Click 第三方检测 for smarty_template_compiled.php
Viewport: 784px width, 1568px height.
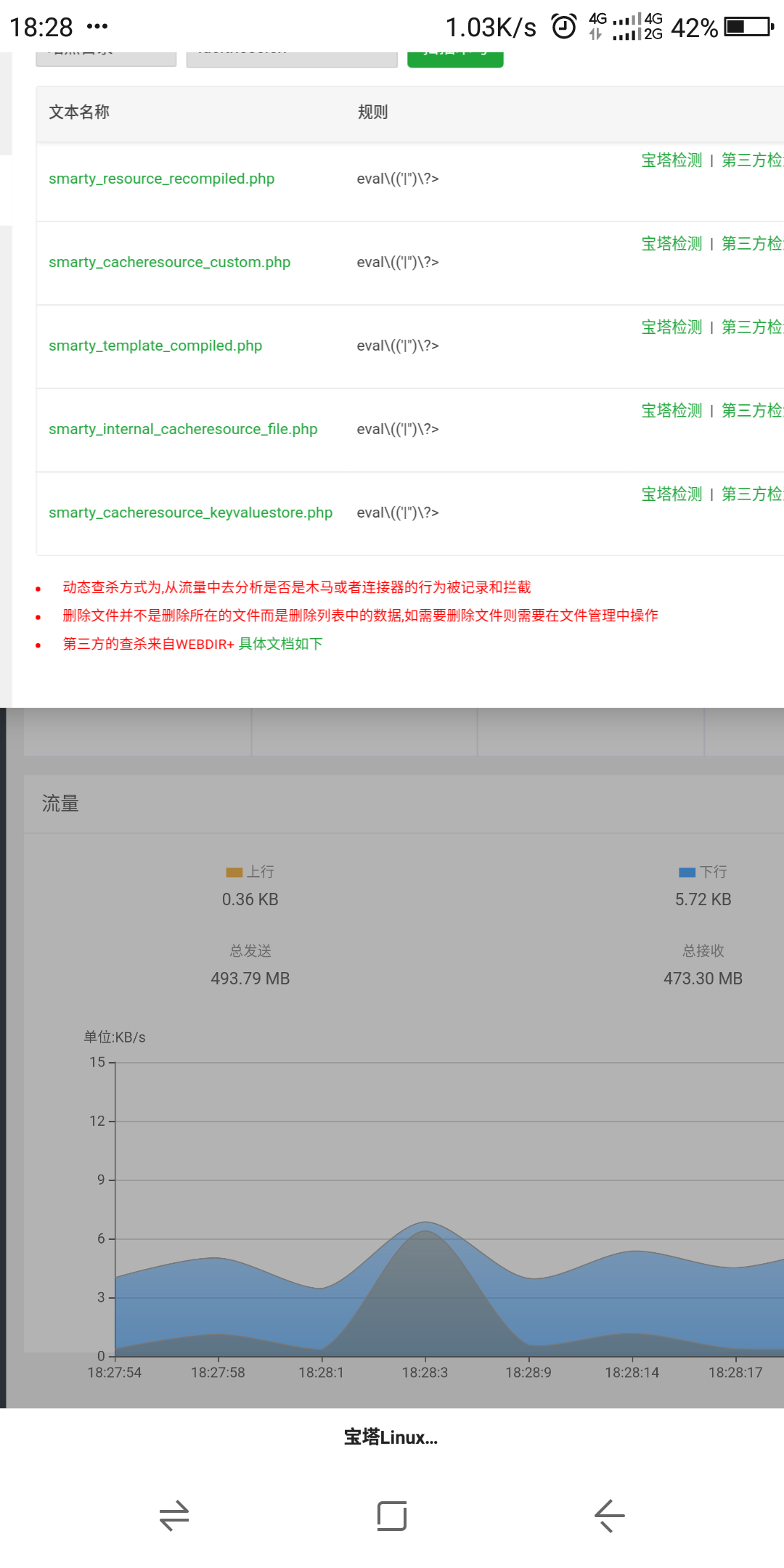coord(752,327)
